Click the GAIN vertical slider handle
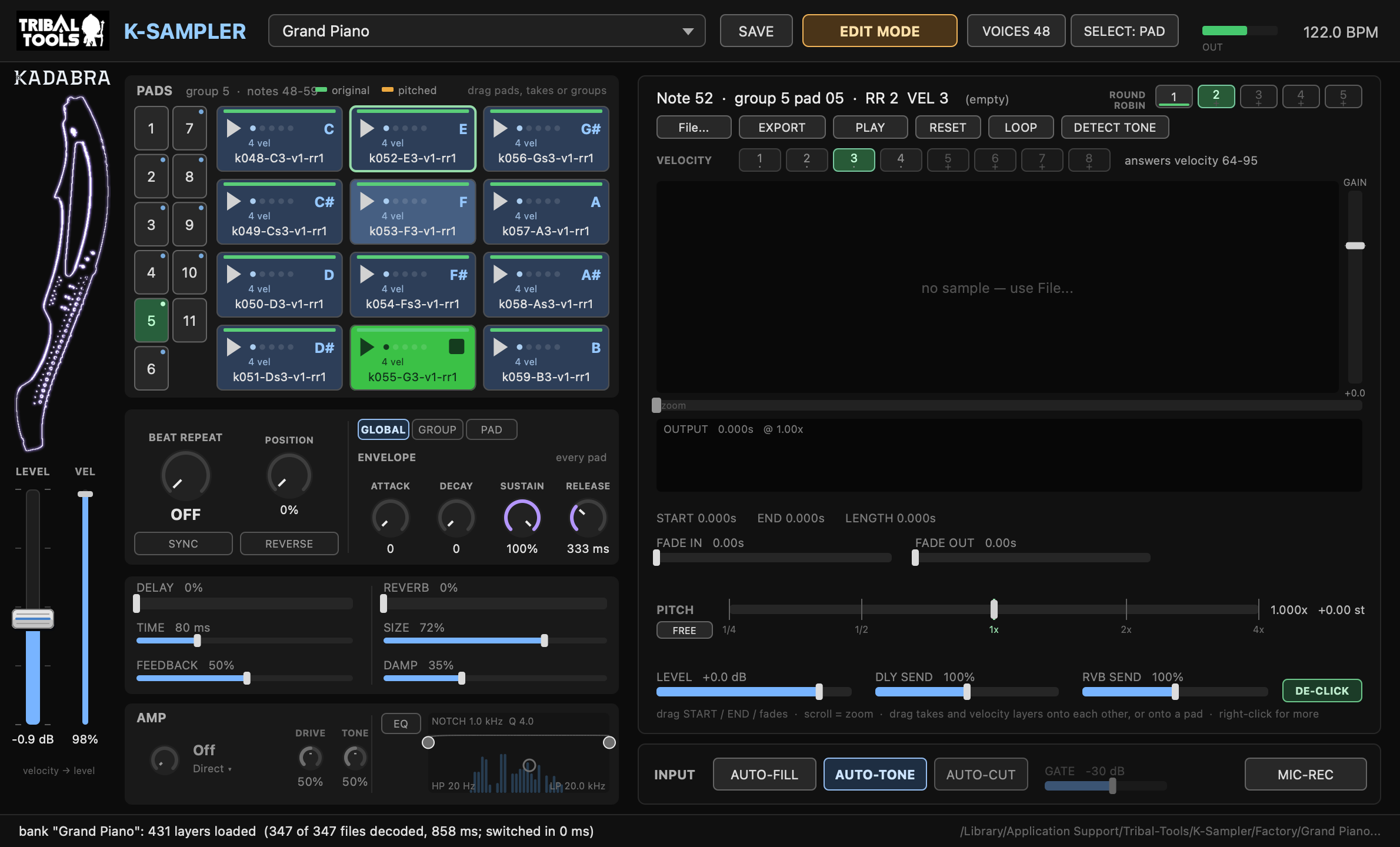Image resolution: width=1400 pixels, height=847 pixels. [x=1355, y=246]
